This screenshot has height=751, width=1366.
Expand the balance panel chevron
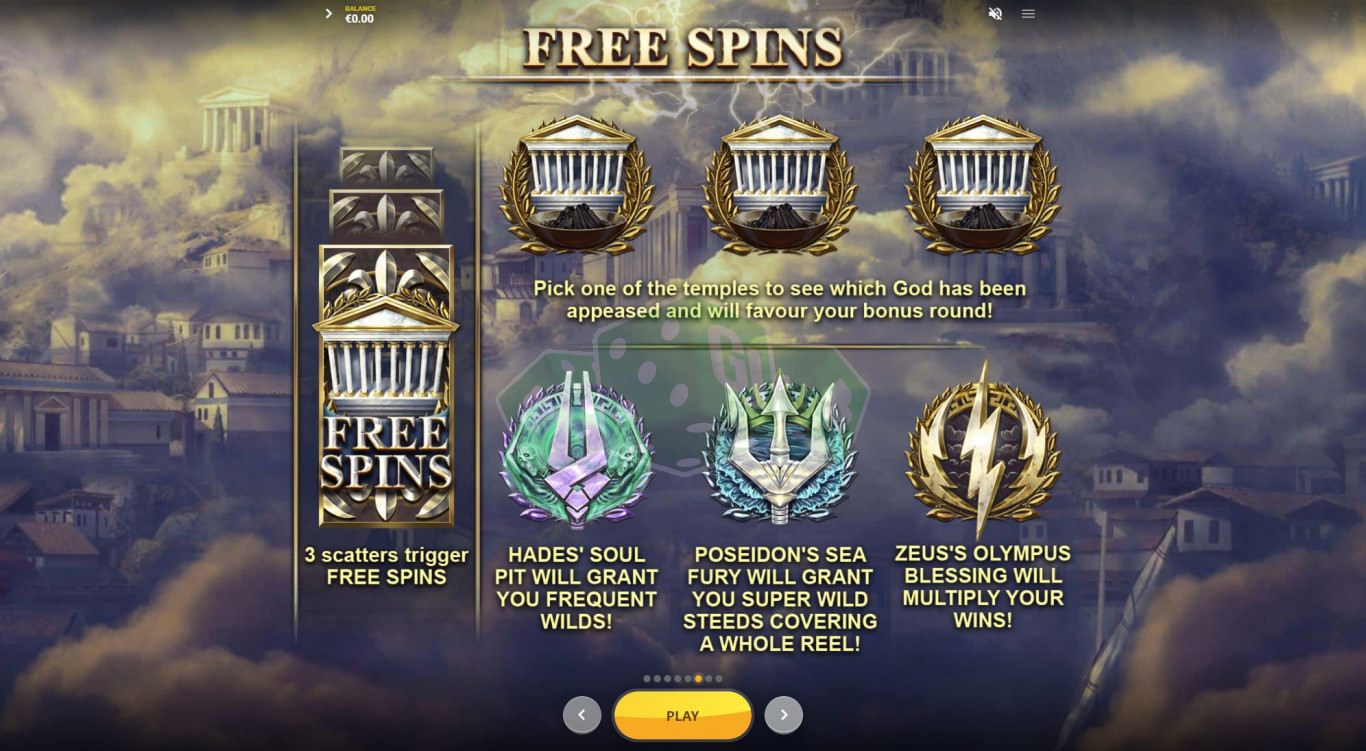pos(328,14)
